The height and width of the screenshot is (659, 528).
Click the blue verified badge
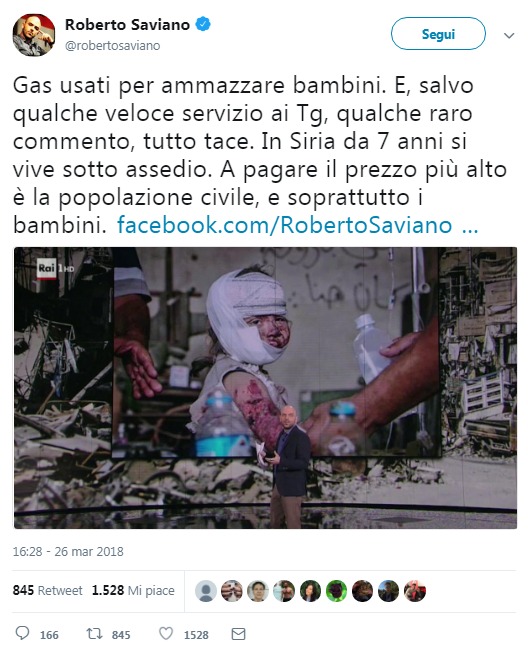pos(203,24)
